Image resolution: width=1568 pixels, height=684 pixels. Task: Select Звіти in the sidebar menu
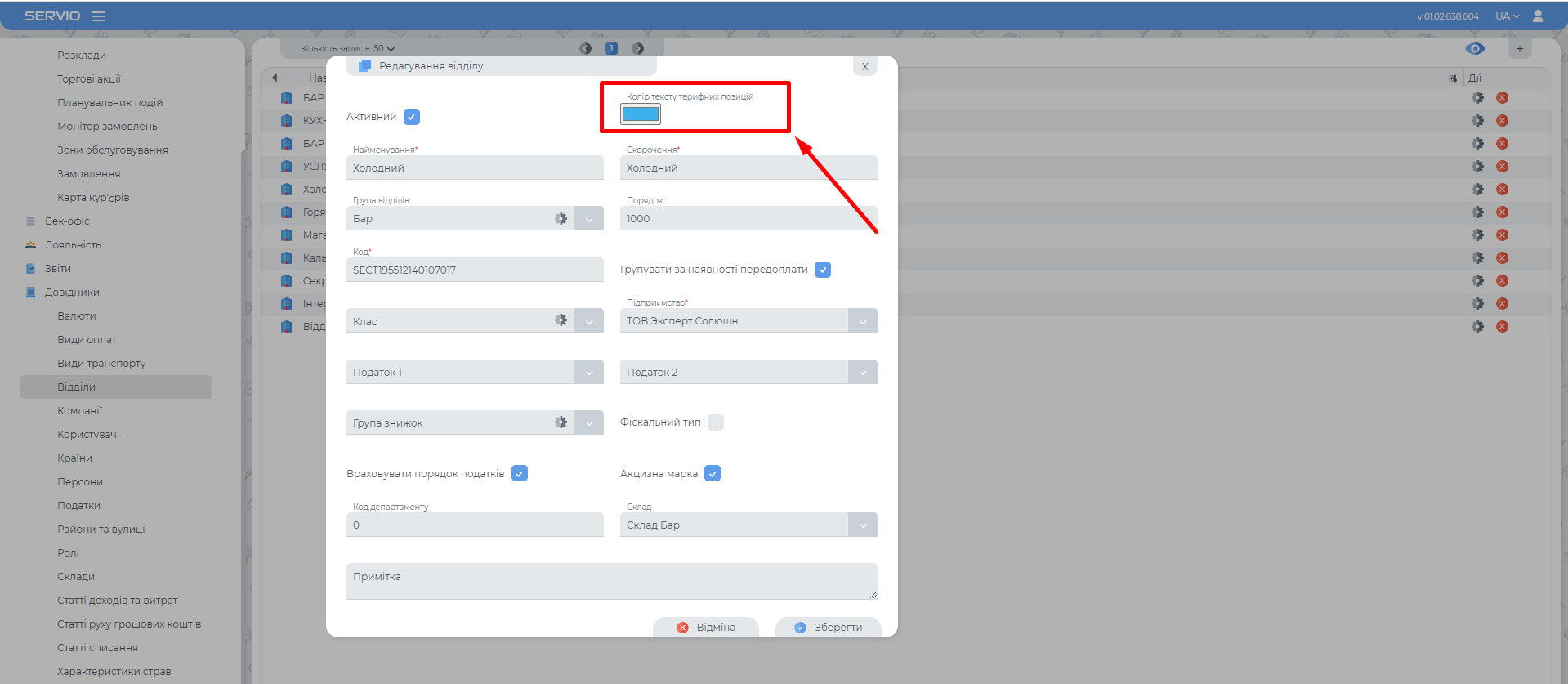pos(58,269)
